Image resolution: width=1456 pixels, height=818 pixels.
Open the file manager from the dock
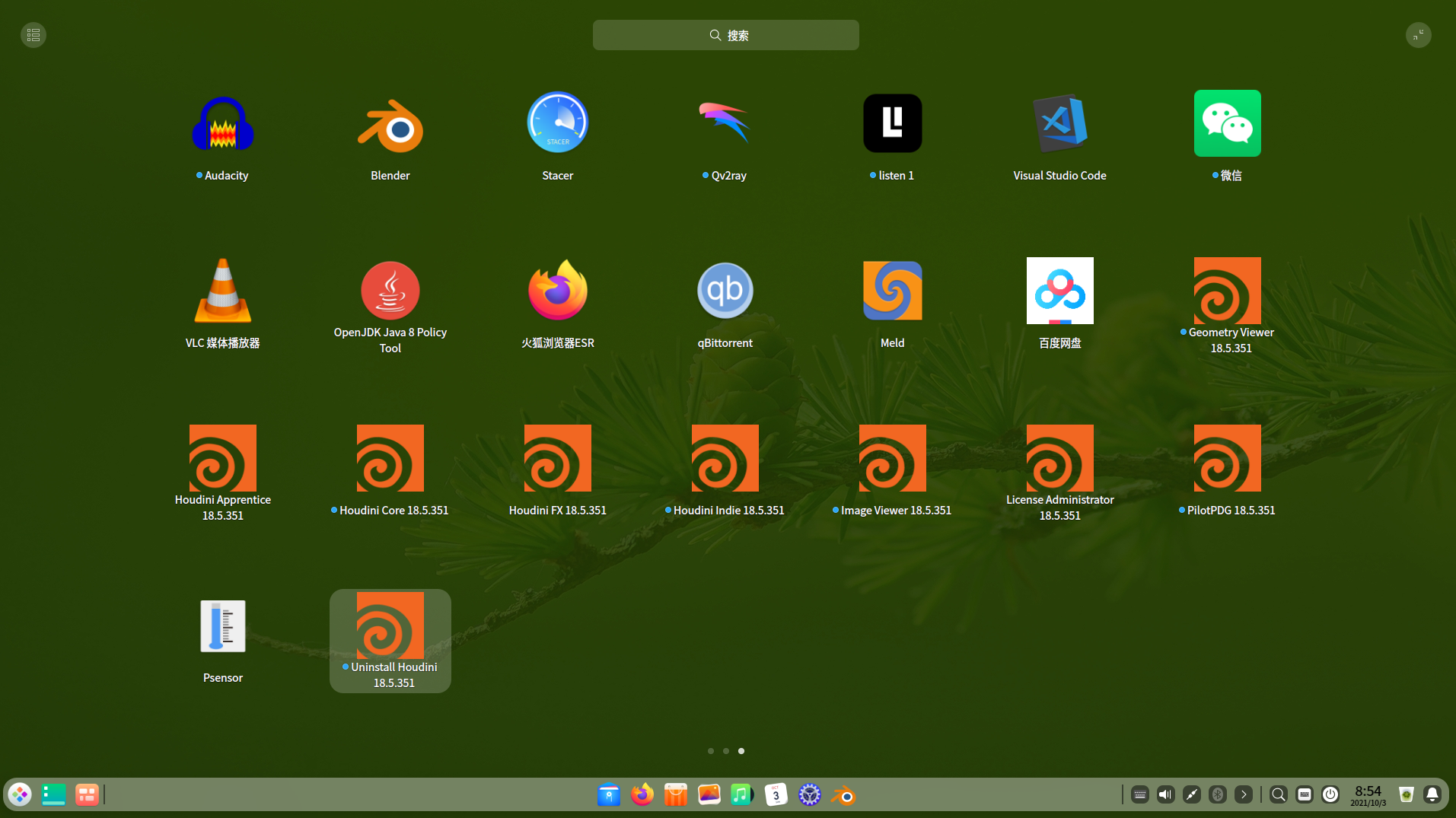click(x=609, y=795)
